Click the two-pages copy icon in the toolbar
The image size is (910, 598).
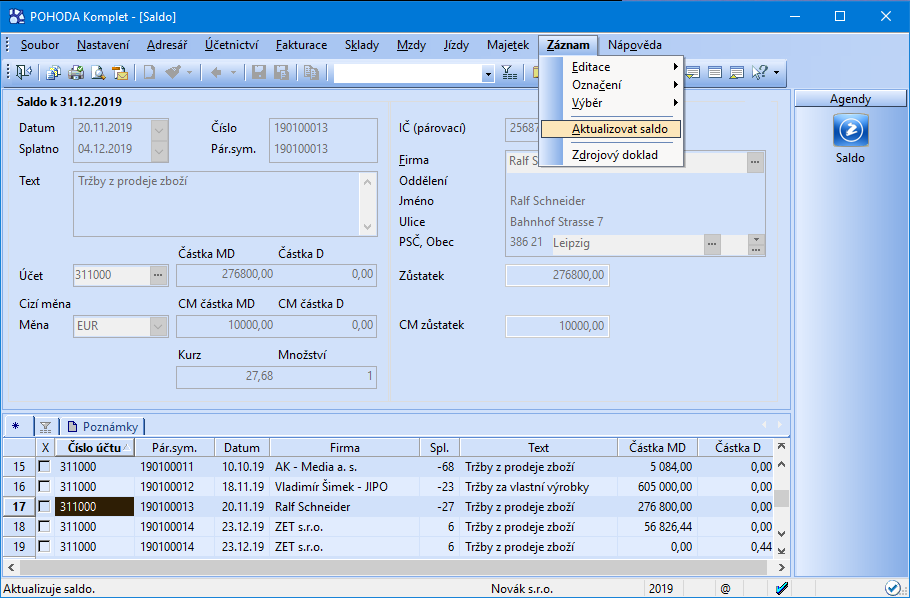pos(312,72)
